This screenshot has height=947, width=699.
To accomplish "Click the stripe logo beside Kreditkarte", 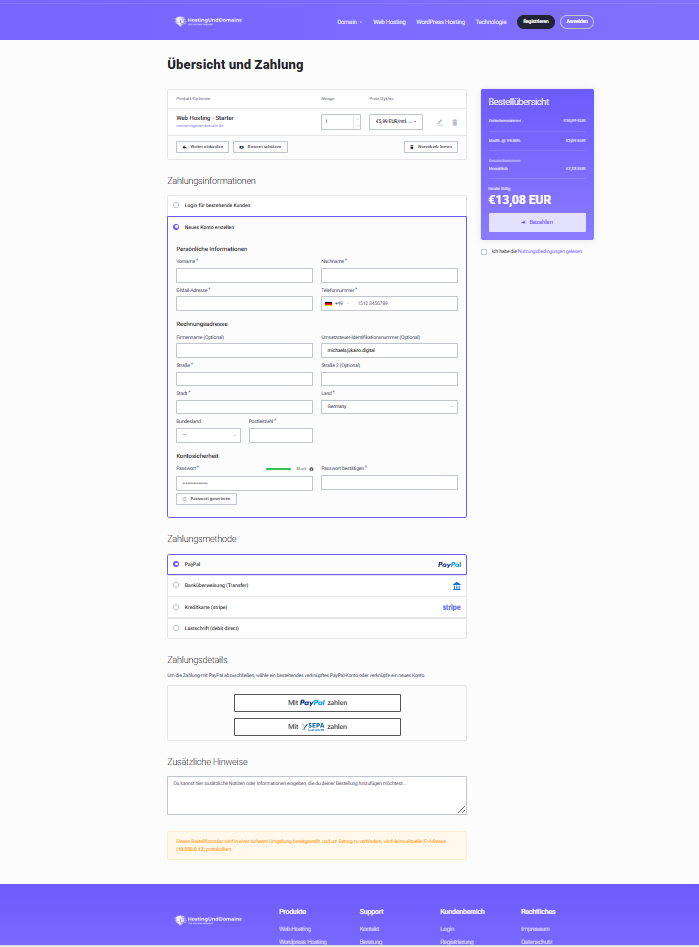I will [451, 608].
